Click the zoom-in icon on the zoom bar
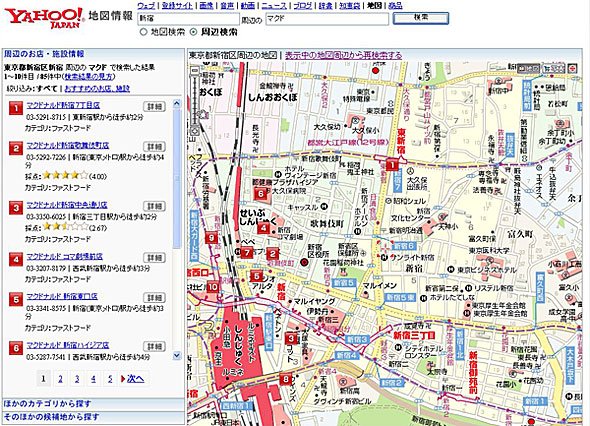Screen dimensions: 590x426 click(x=195, y=70)
